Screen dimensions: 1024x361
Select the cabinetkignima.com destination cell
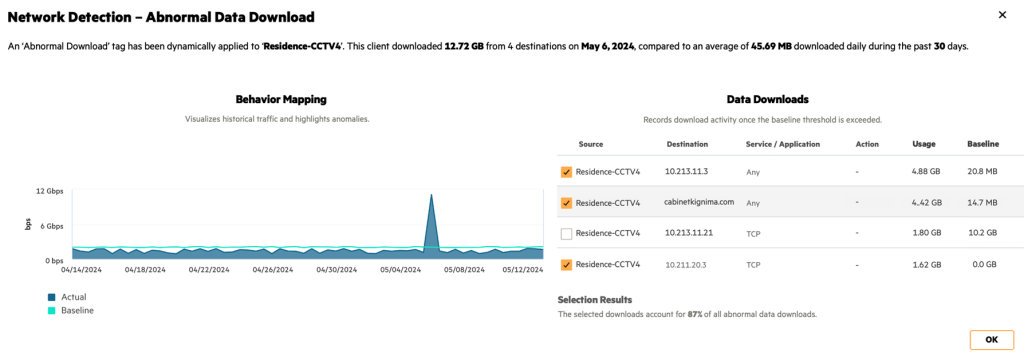pos(699,202)
